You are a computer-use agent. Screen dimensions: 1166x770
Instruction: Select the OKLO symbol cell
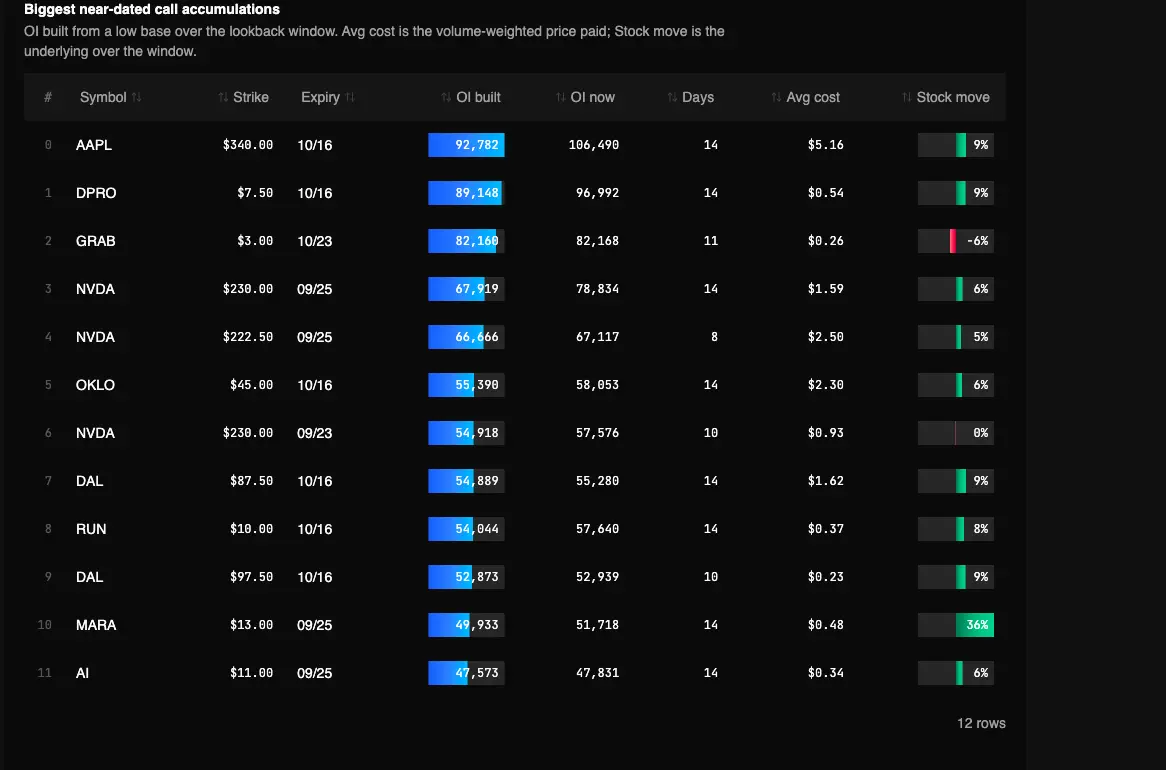tap(95, 385)
